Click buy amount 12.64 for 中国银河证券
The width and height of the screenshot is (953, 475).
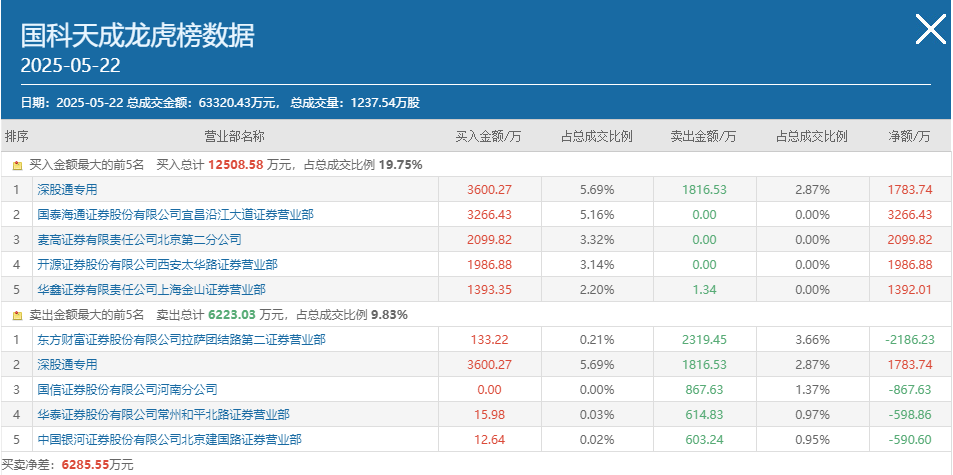489,440
